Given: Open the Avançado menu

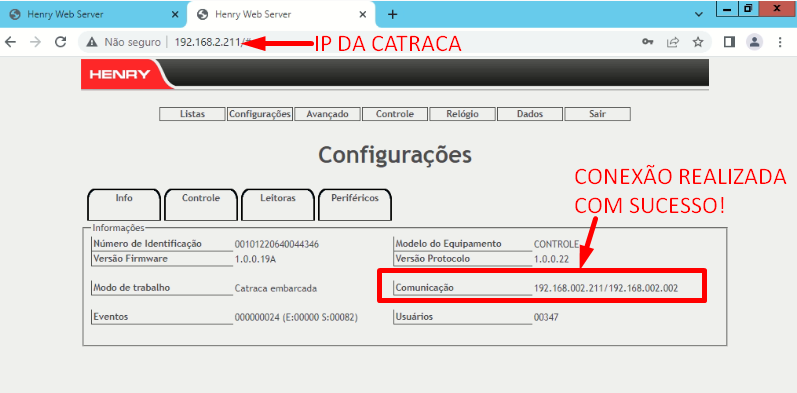Looking at the screenshot, I should pos(327,114).
